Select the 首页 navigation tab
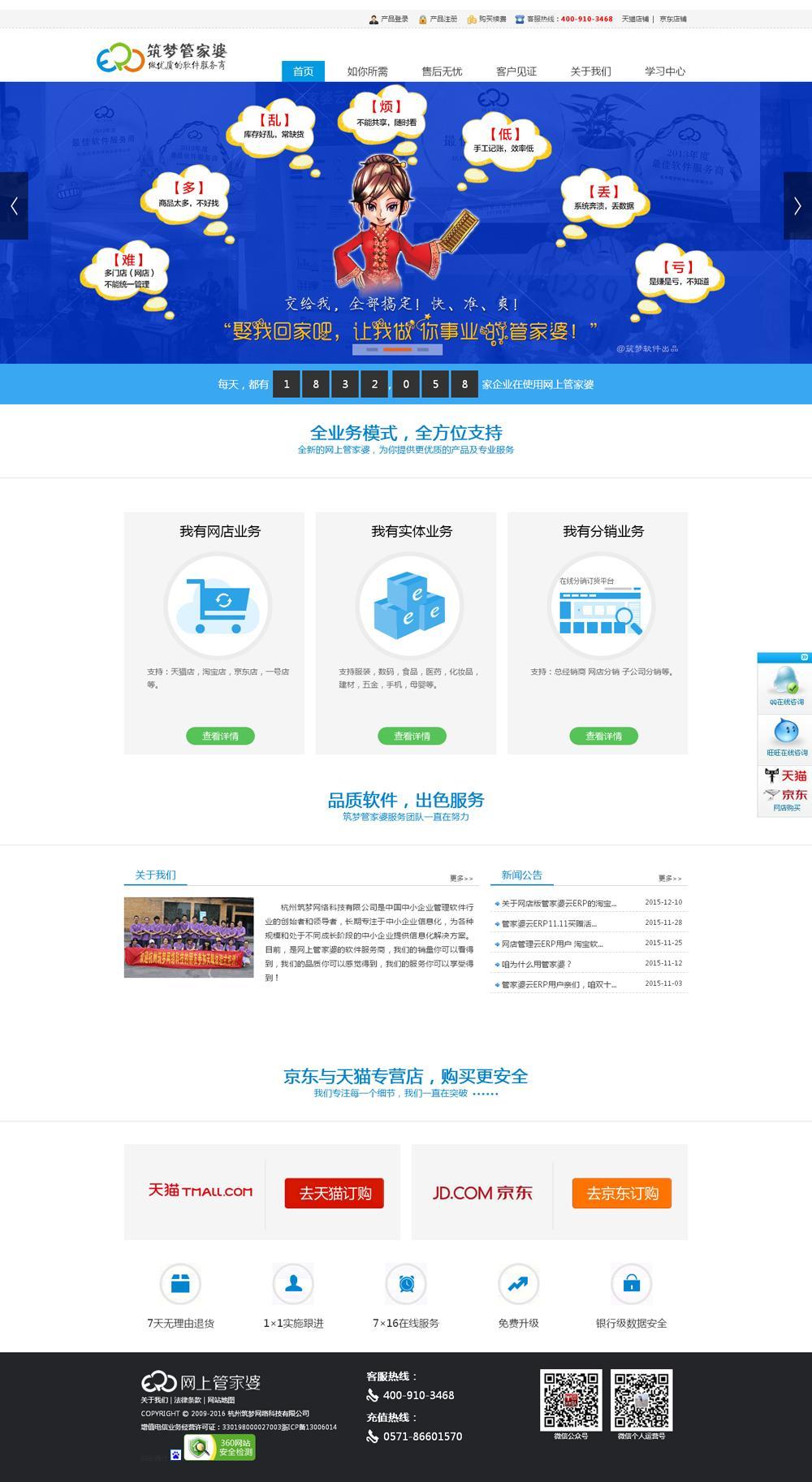Viewport: 812px width, 1482px height. pos(303,71)
